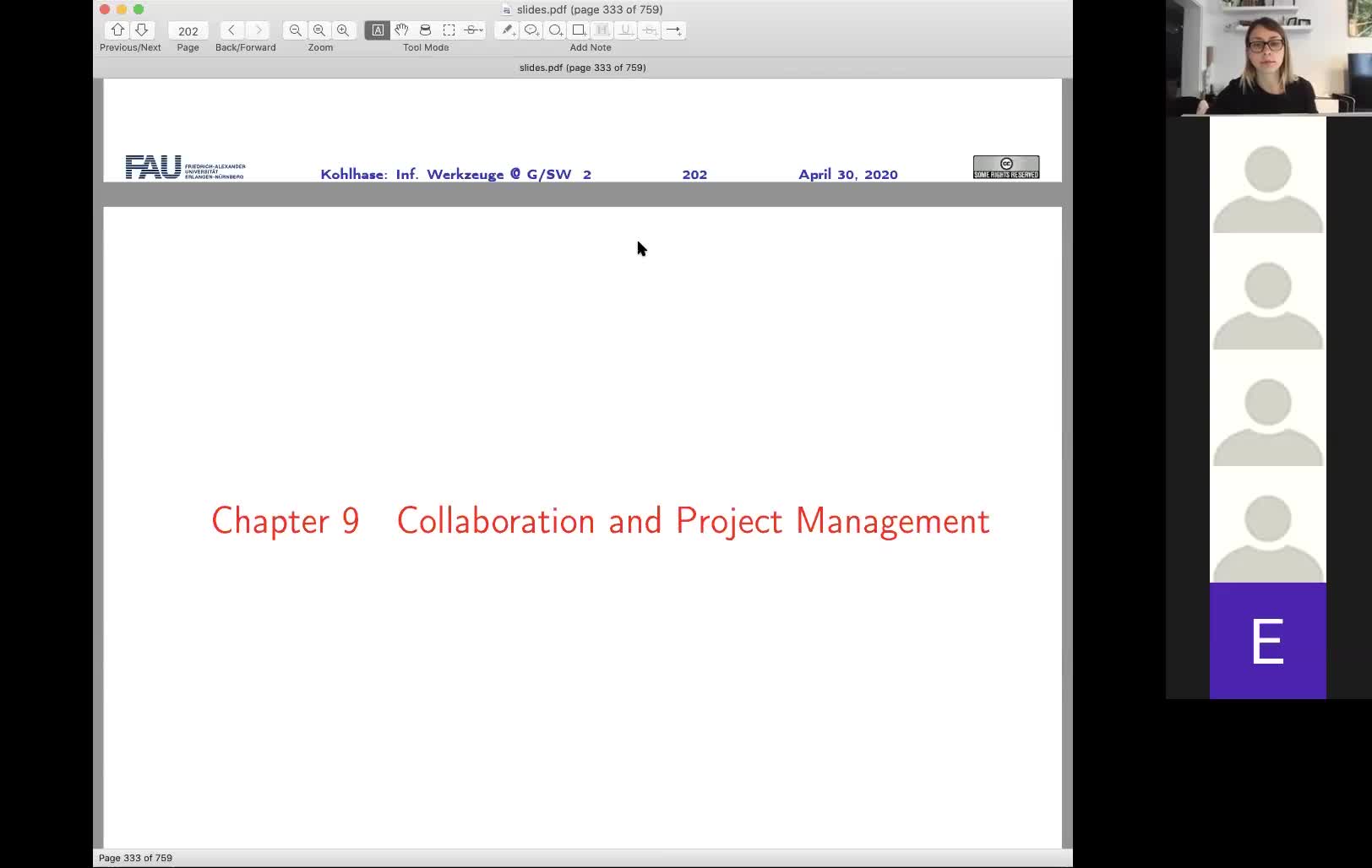Edit the page number field showing 202
Screen dimensions: 1372x868
(x=188, y=30)
